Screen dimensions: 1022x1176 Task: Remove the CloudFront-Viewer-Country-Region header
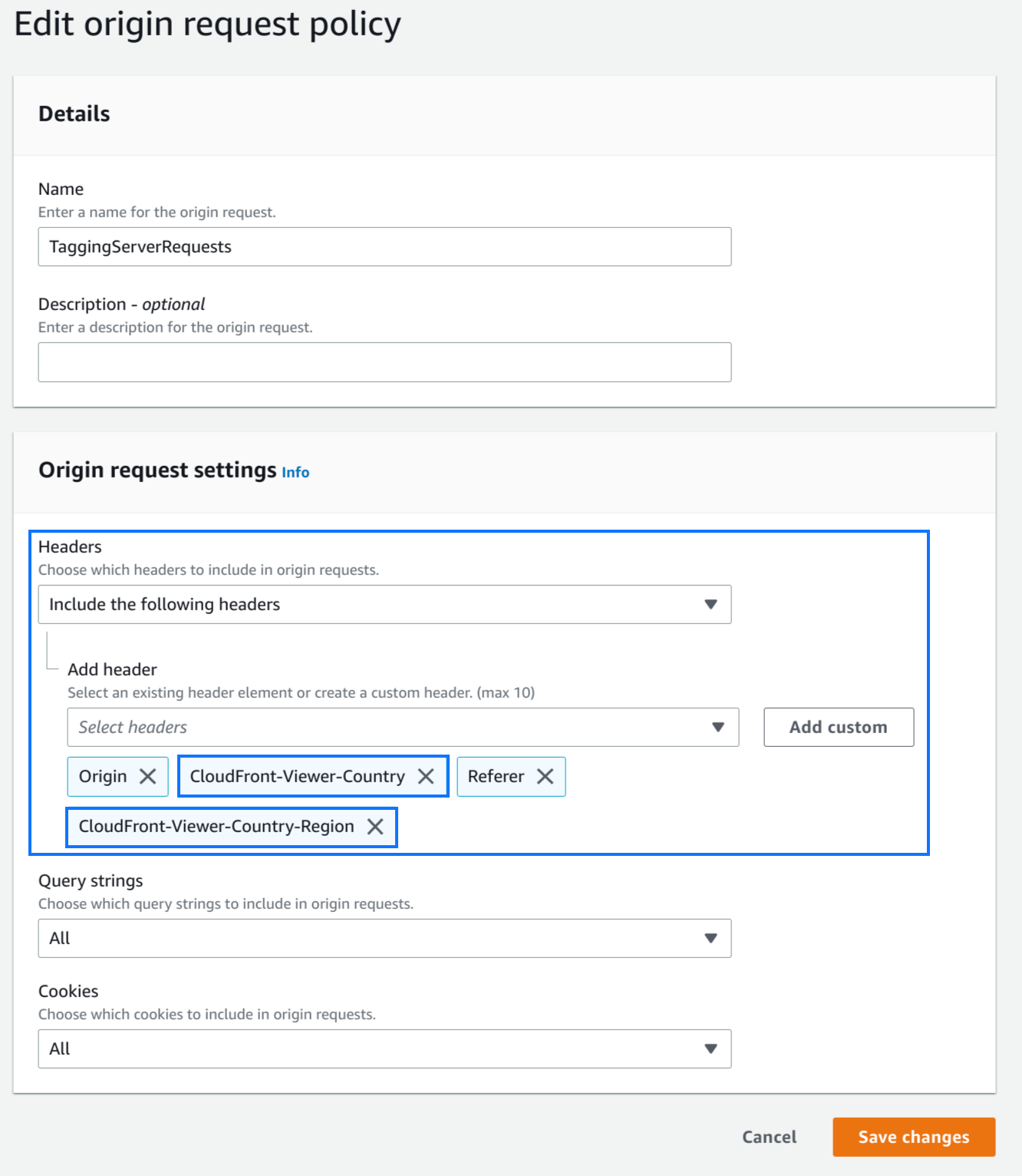coord(376,827)
